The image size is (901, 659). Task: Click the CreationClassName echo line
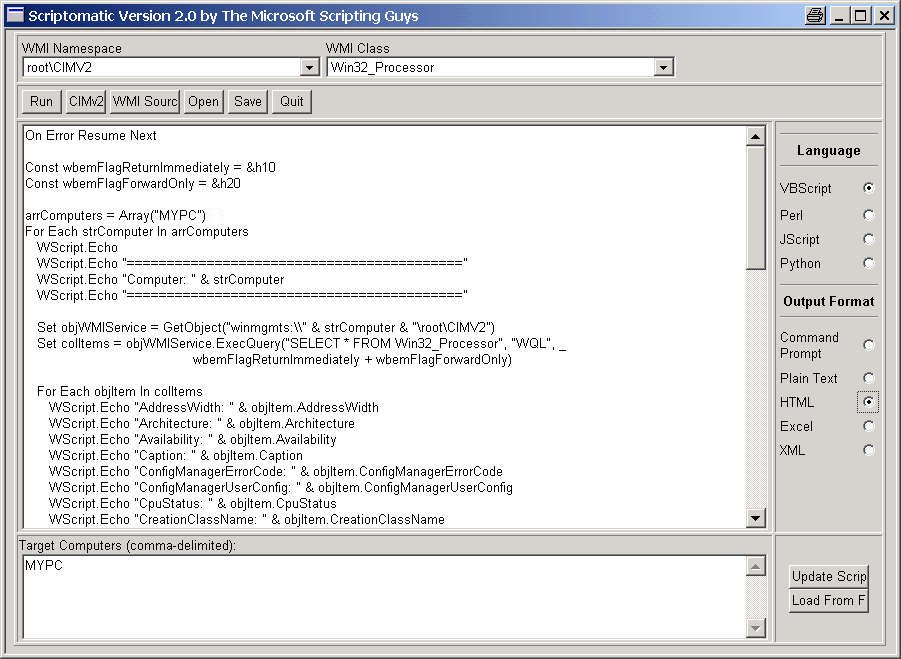coord(247,520)
